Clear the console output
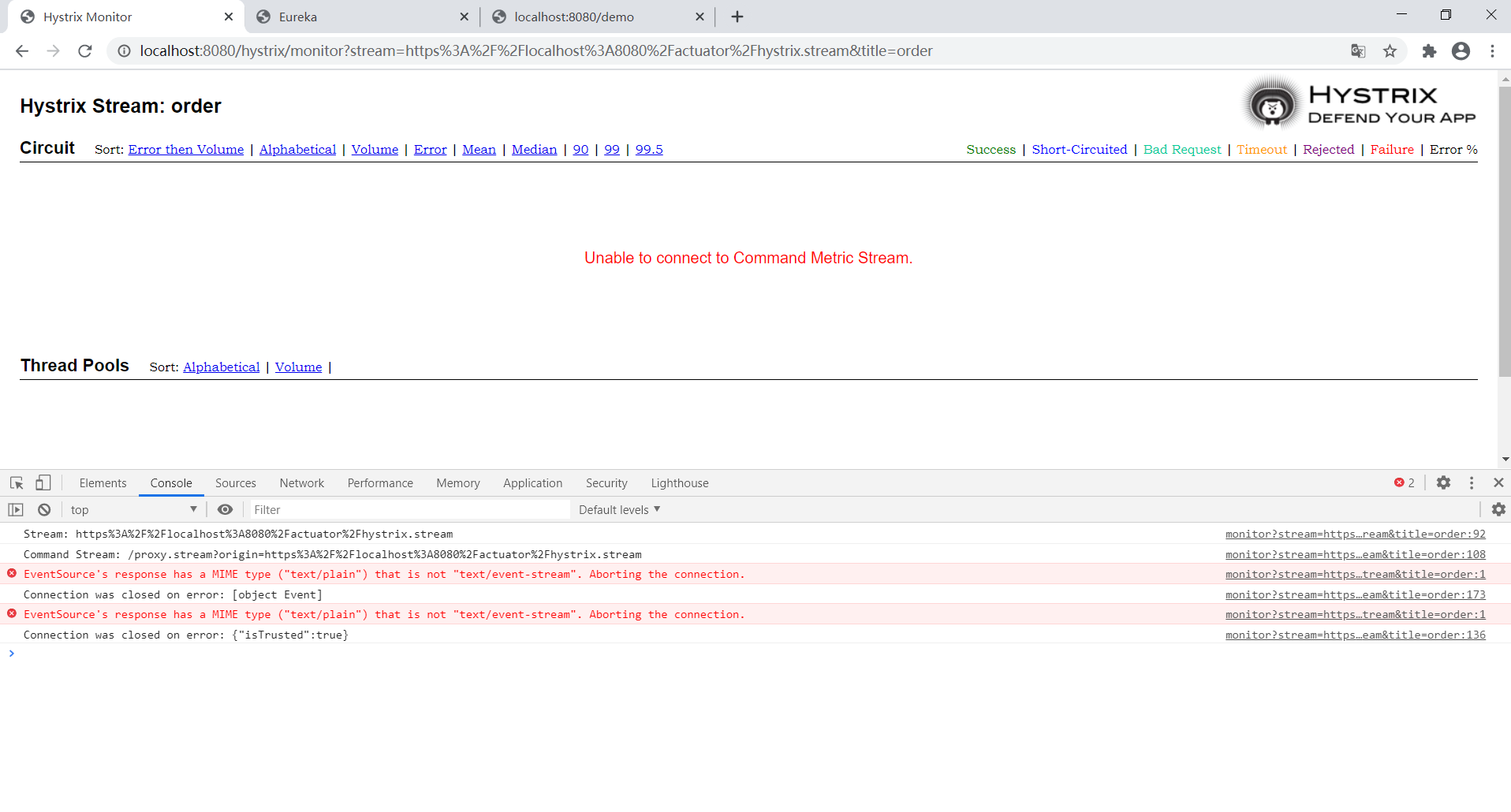This screenshot has height=812, width=1511. tap(44, 510)
